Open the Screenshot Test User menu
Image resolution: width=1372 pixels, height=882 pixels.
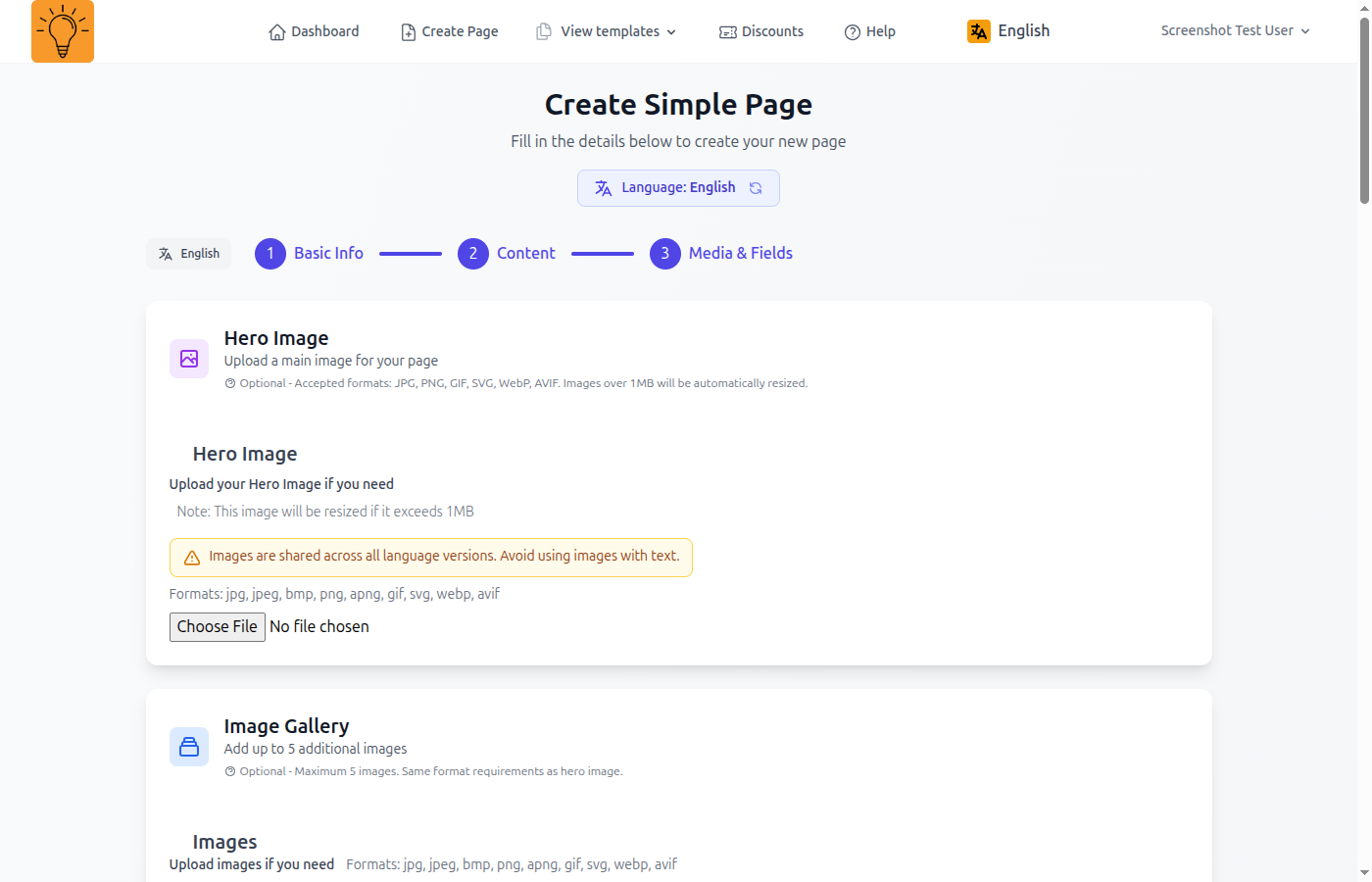(1236, 30)
